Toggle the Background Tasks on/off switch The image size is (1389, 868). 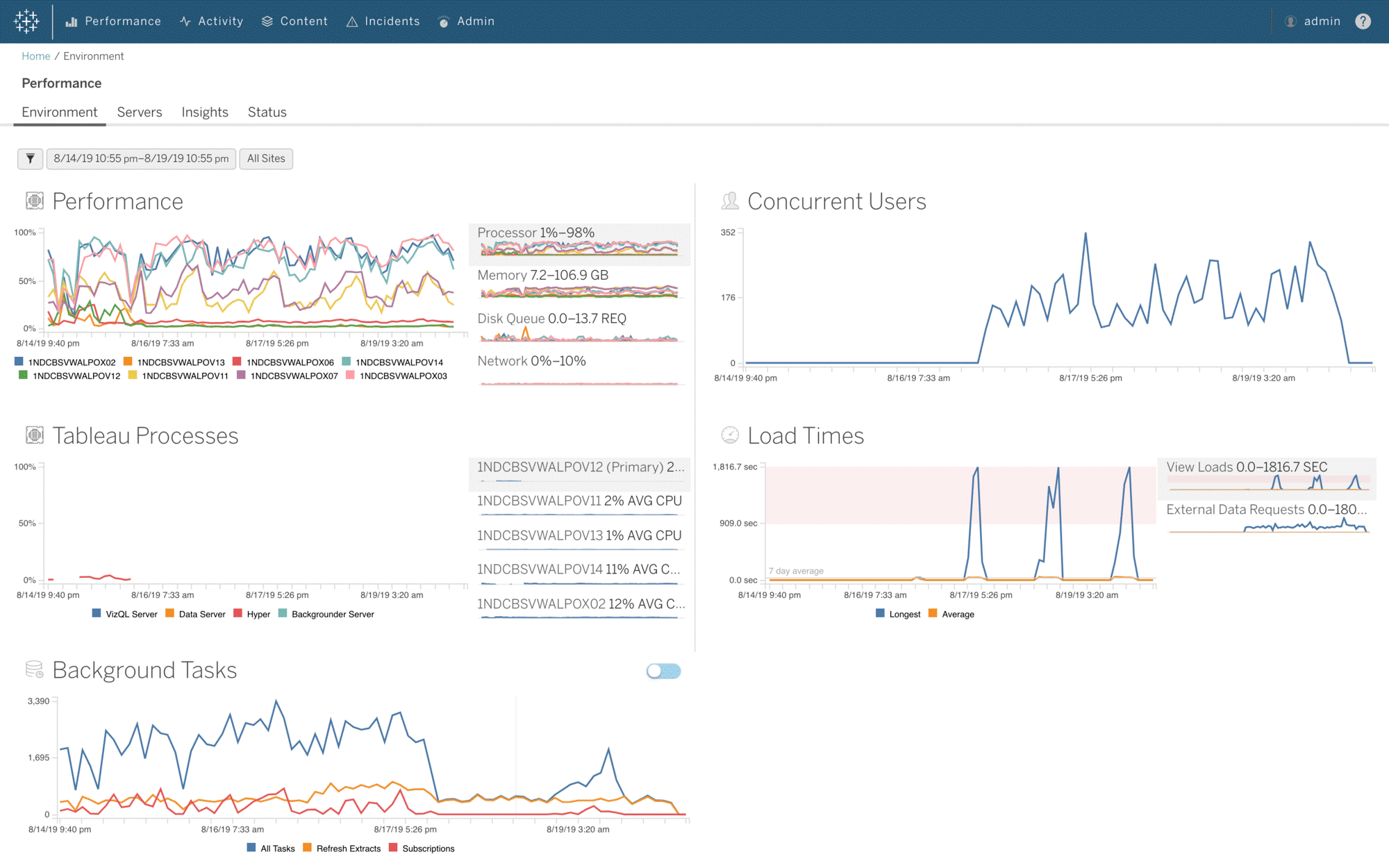tap(661, 671)
